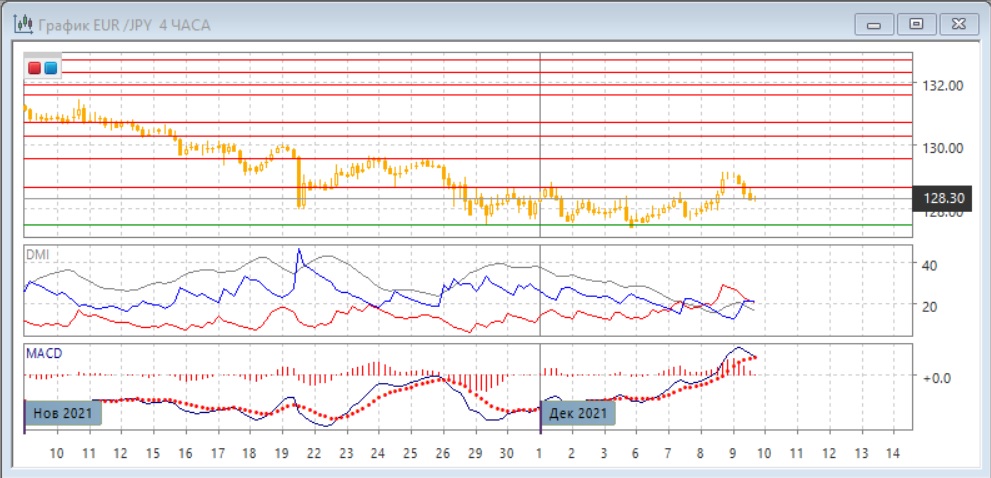Viewport: 991px width, 478px height.
Task: Click the red square button on chart
Action: [35, 68]
